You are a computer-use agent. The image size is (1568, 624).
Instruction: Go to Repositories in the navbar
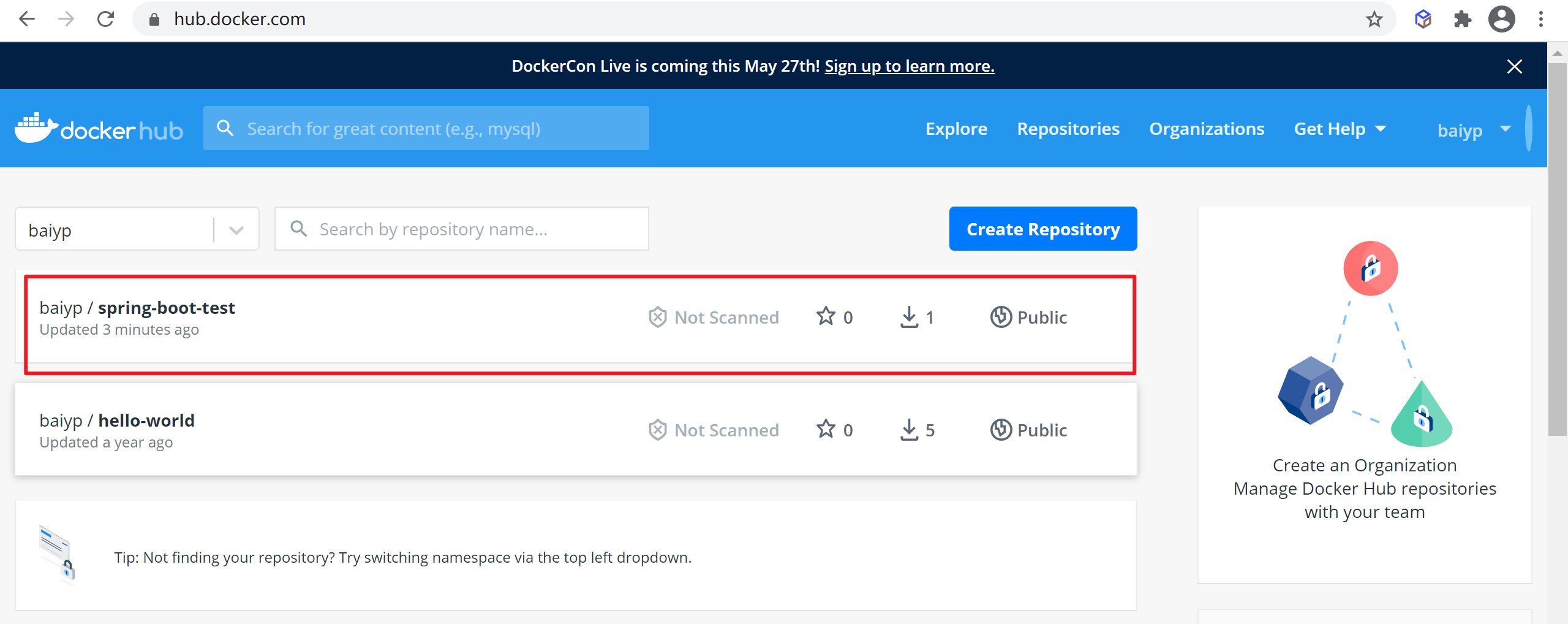pos(1068,129)
